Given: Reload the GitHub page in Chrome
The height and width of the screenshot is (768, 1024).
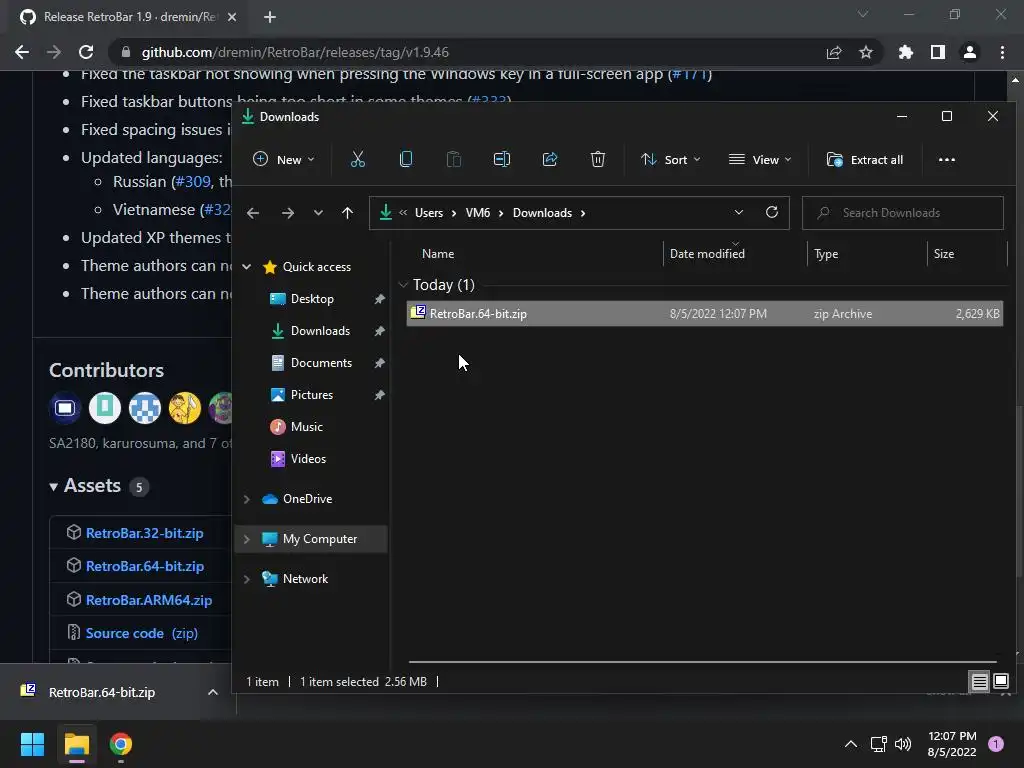Looking at the screenshot, I should (x=86, y=52).
